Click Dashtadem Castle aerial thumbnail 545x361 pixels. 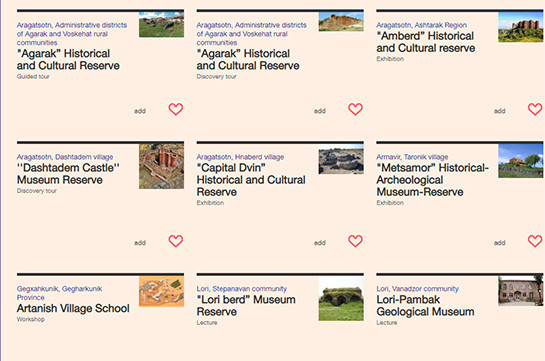coord(162,166)
